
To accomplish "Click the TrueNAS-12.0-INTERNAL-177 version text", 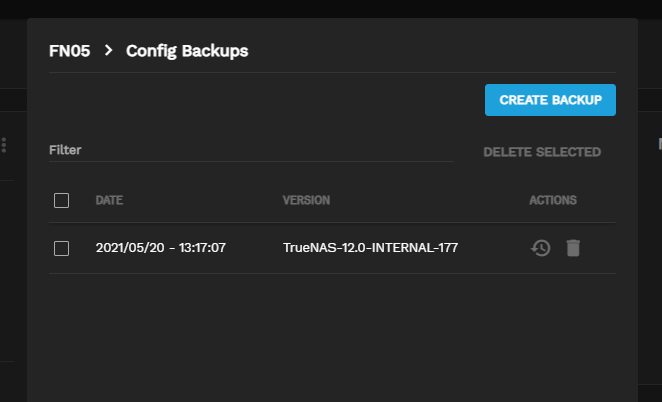I will (370, 248).
